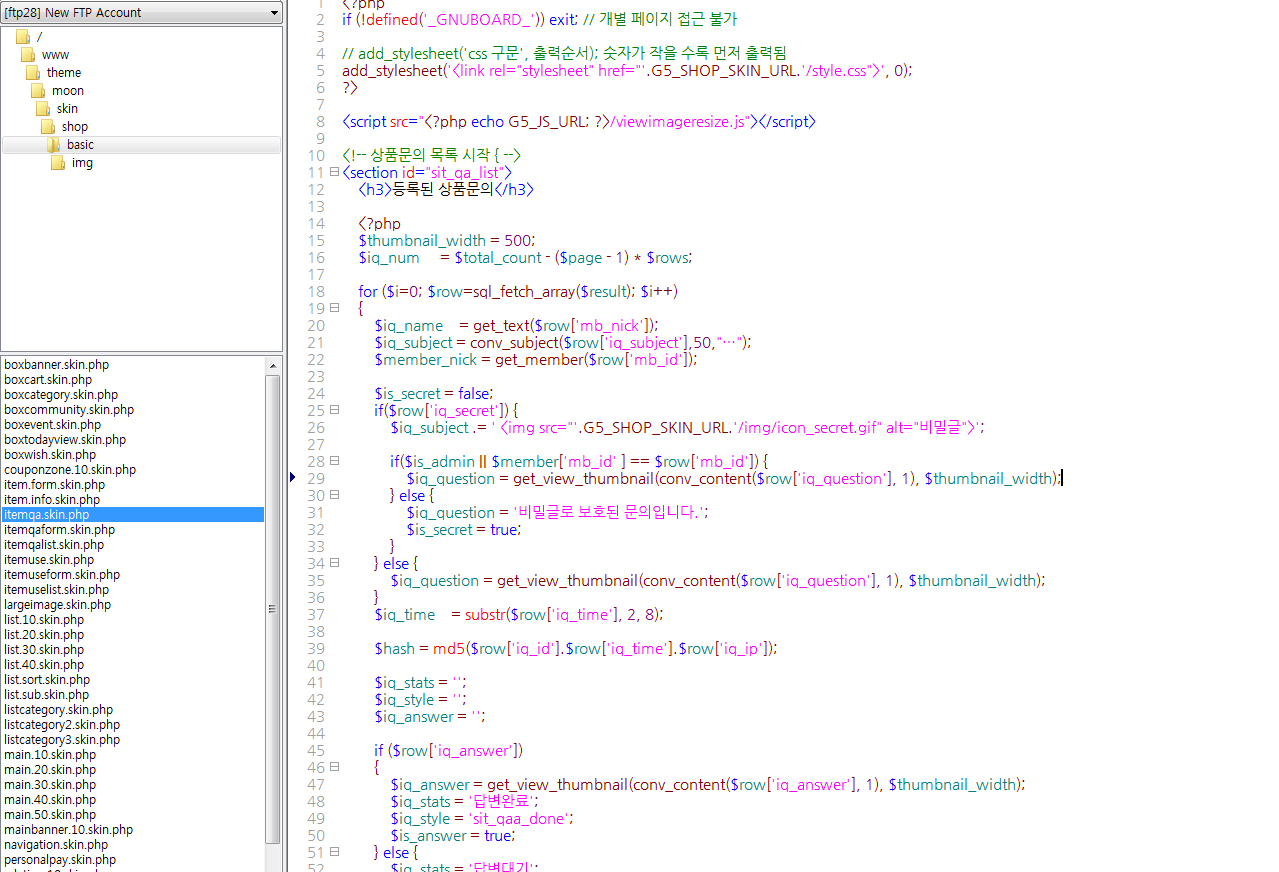Open navigation.skin.php file

click(56, 845)
